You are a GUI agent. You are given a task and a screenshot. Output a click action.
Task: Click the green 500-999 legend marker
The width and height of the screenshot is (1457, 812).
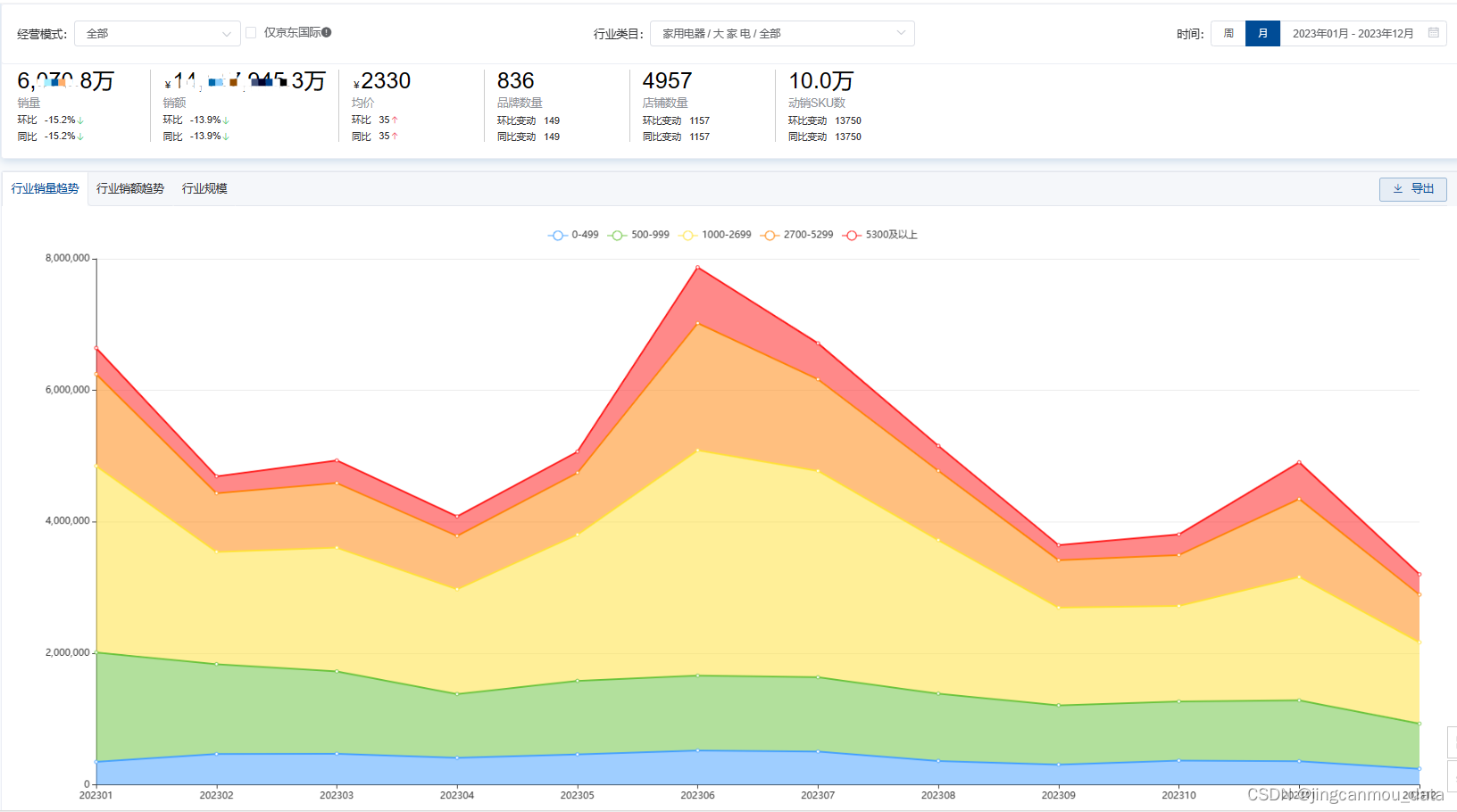coord(617,236)
